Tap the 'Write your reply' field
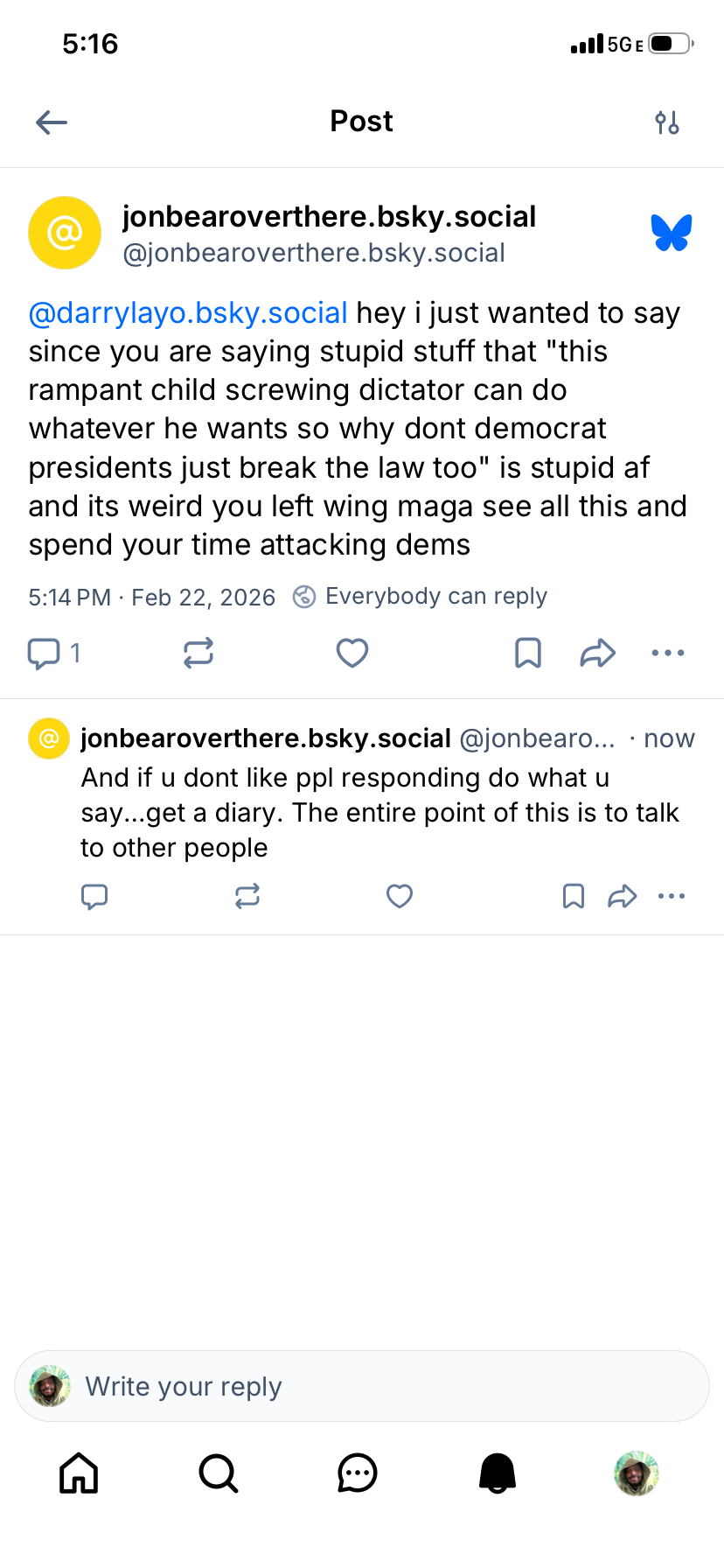Screen dimensions: 724x1568 click(x=362, y=1386)
